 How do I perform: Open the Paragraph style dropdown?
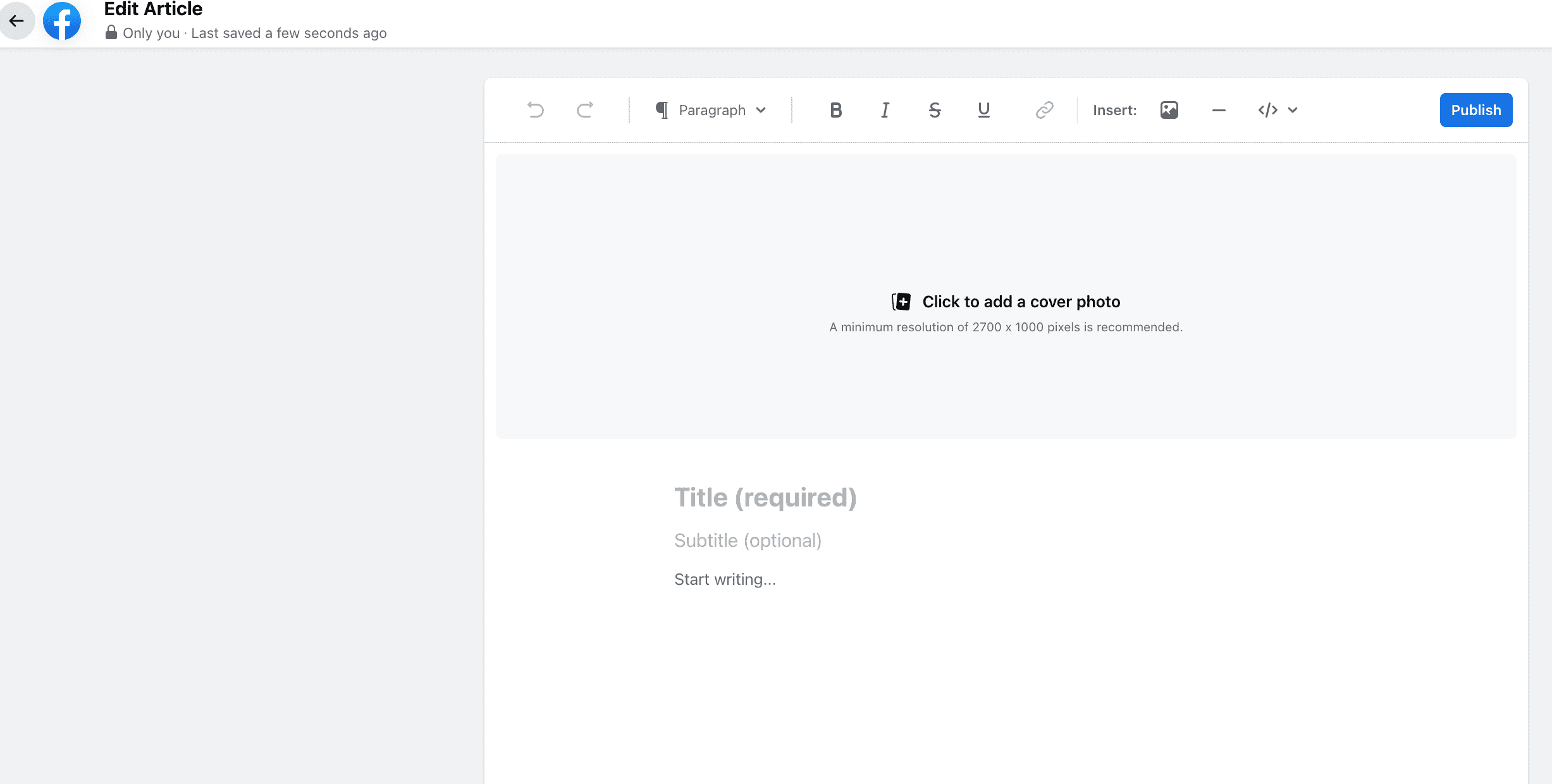pyautogui.click(x=711, y=110)
